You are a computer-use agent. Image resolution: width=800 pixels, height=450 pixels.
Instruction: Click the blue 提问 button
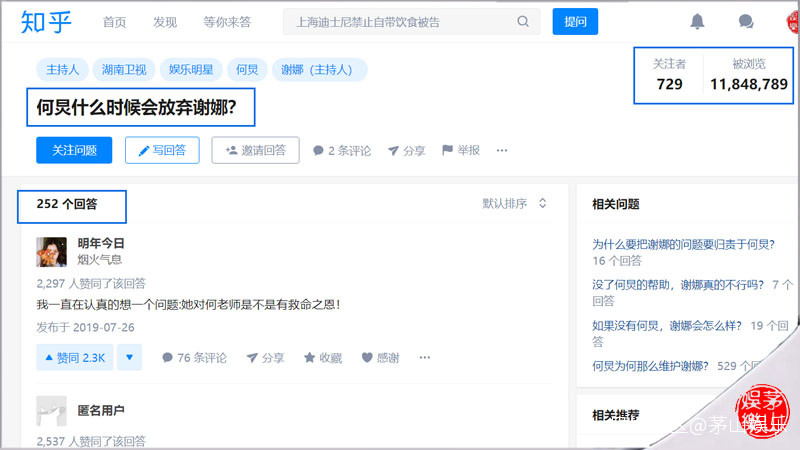575,21
